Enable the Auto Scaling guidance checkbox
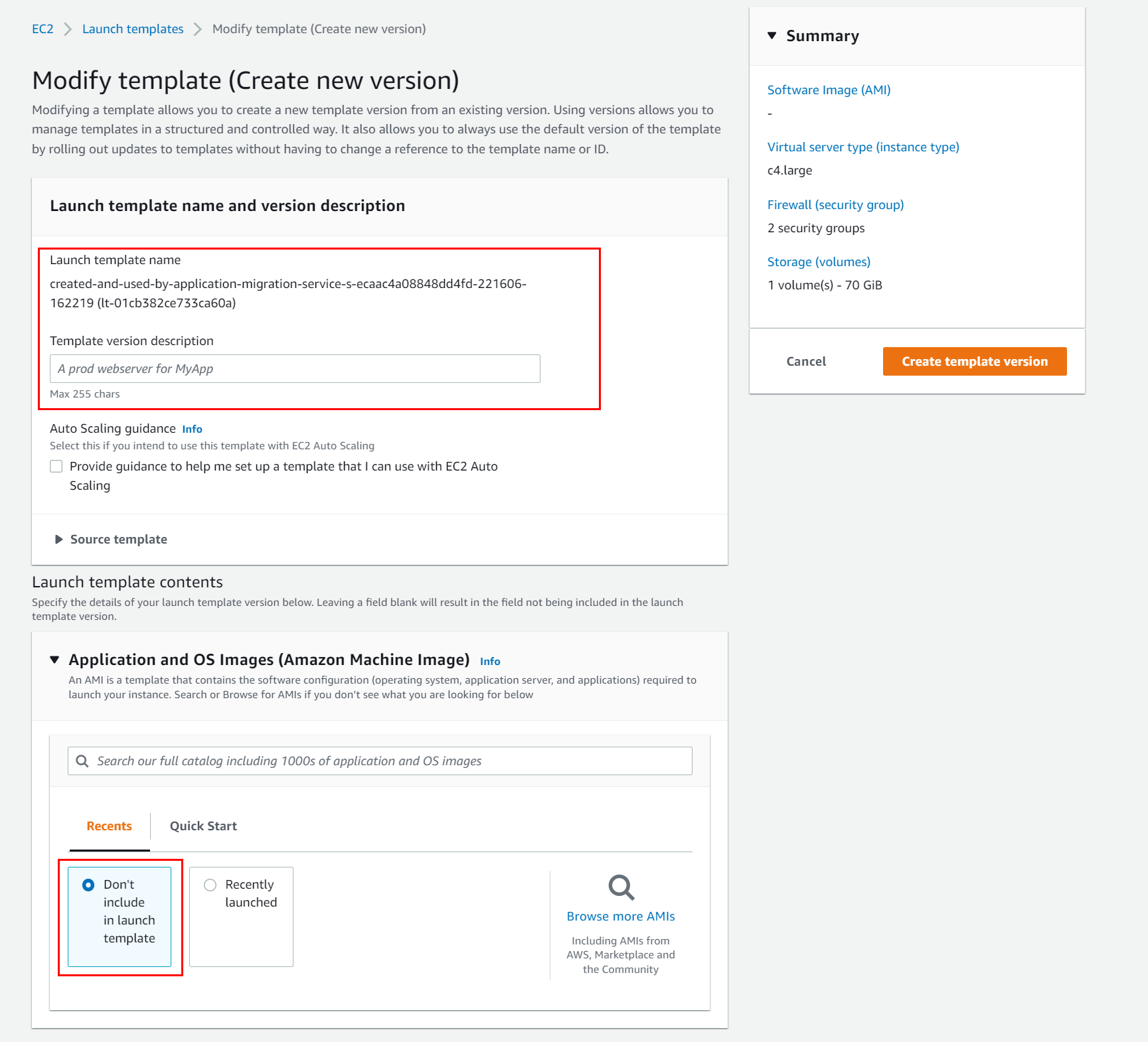This screenshot has width=1148, height=1042. [x=56, y=466]
